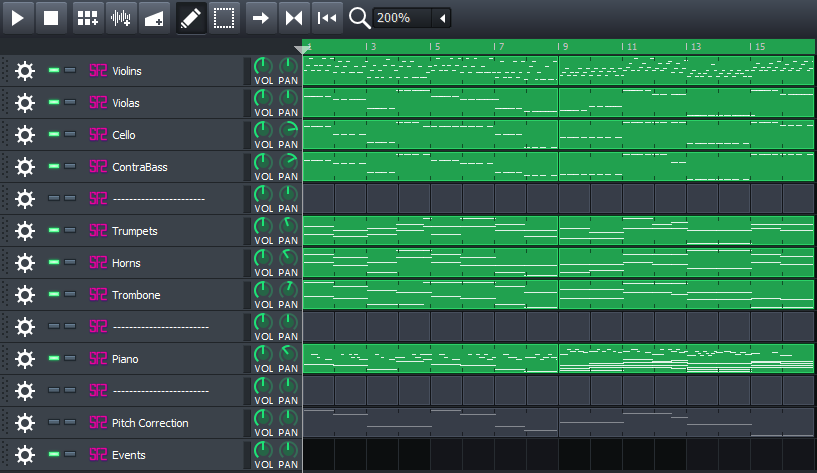Open the Events track gear menu
The width and height of the screenshot is (817, 473).
pos(24,455)
